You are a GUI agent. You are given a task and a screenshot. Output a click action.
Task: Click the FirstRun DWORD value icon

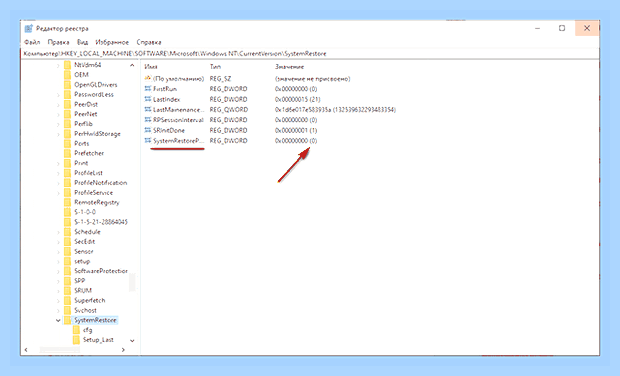(148, 89)
